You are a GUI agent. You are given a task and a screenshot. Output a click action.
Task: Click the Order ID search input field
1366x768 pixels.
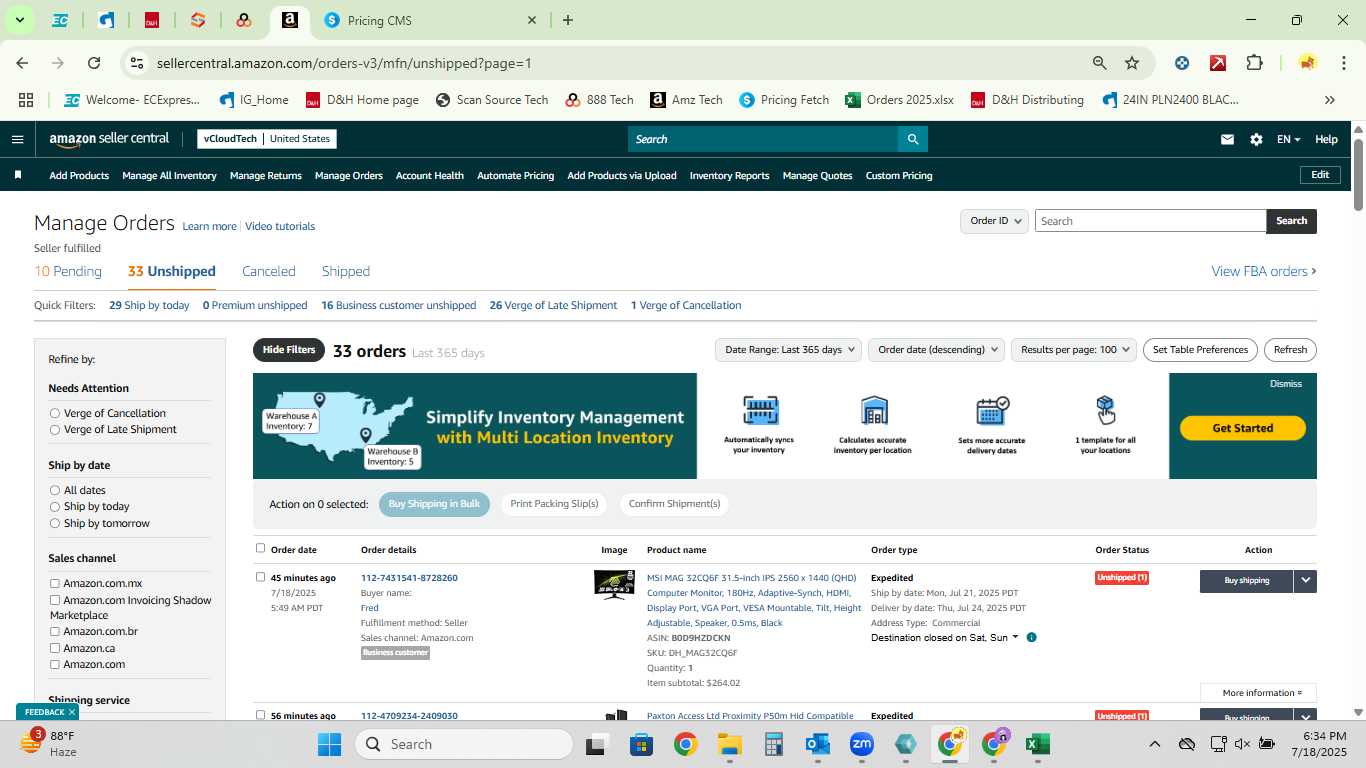coord(1150,221)
